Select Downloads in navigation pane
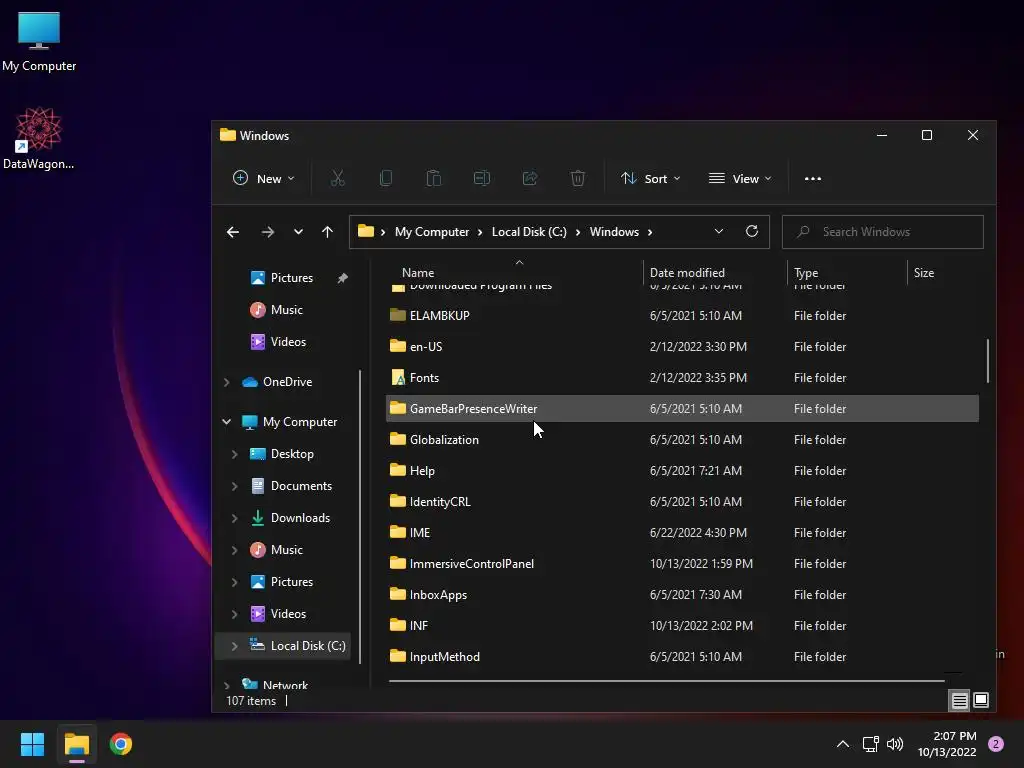Image resolution: width=1024 pixels, height=768 pixels. pos(290,518)
